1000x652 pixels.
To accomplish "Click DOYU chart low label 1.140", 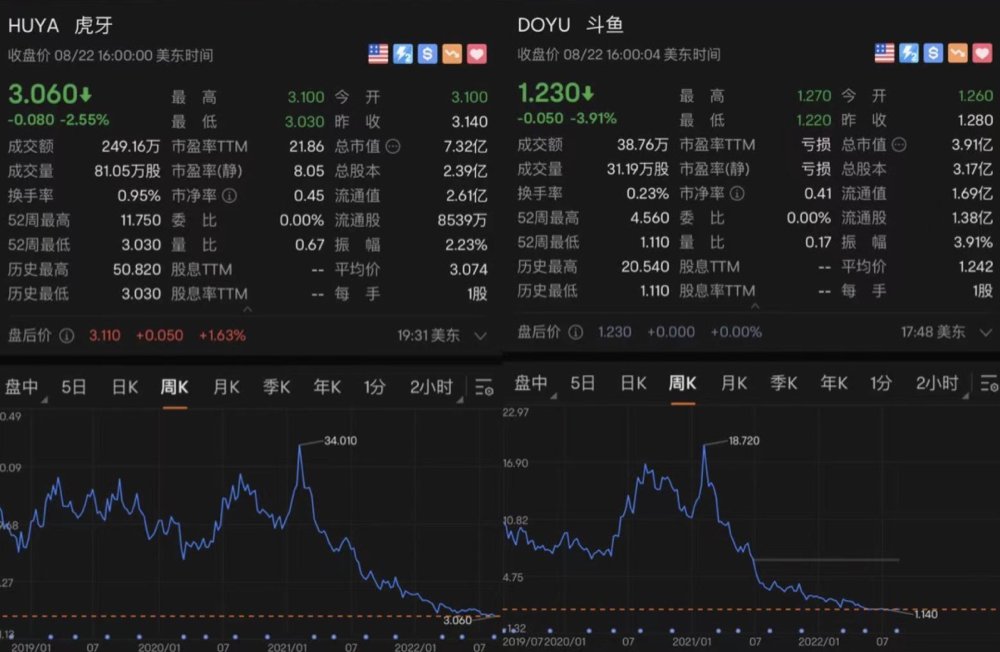I will (925, 614).
